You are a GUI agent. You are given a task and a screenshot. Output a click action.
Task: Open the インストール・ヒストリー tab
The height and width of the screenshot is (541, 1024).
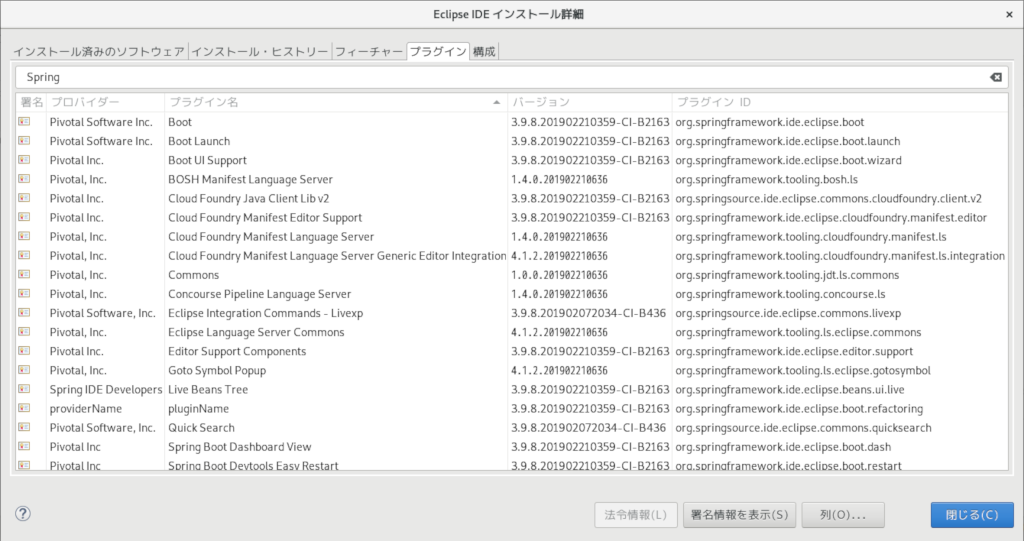[259, 51]
